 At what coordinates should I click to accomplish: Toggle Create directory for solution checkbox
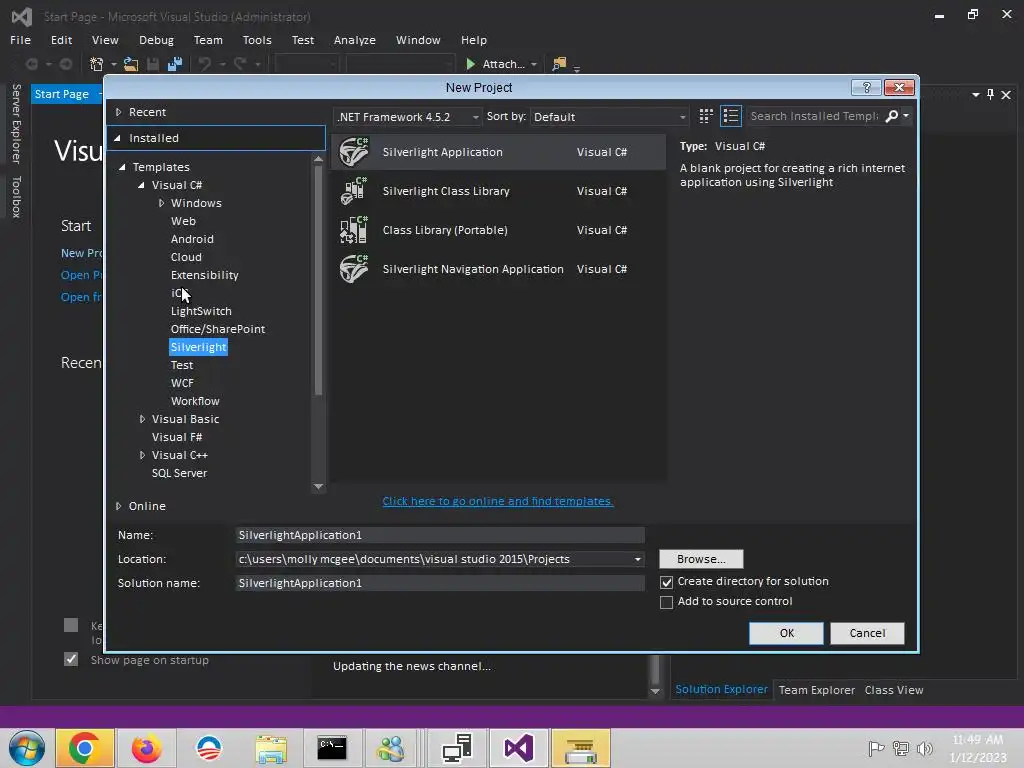click(x=666, y=582)
